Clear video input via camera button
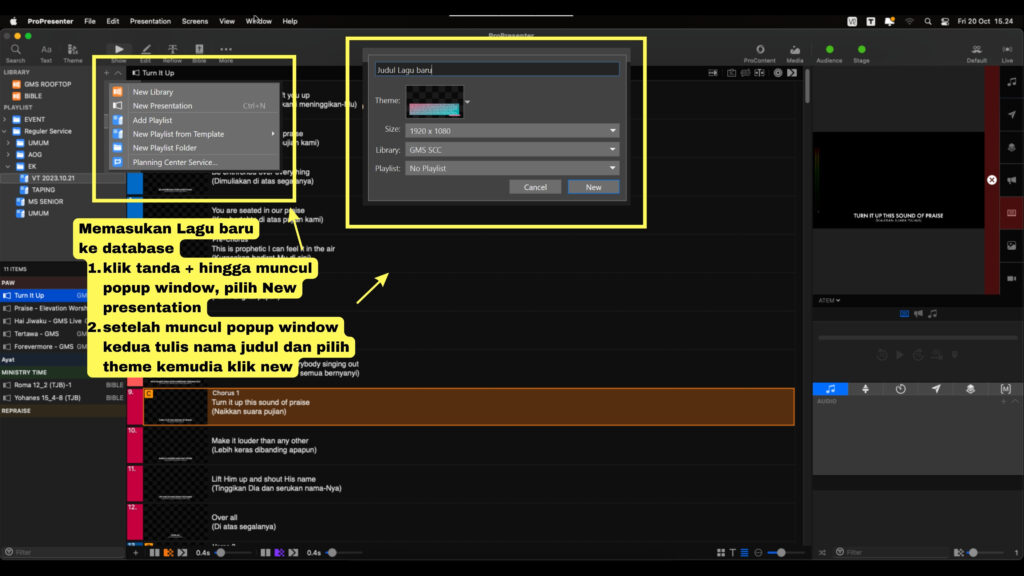Viewport: 1024px width, 576px height. (1012, 278)
